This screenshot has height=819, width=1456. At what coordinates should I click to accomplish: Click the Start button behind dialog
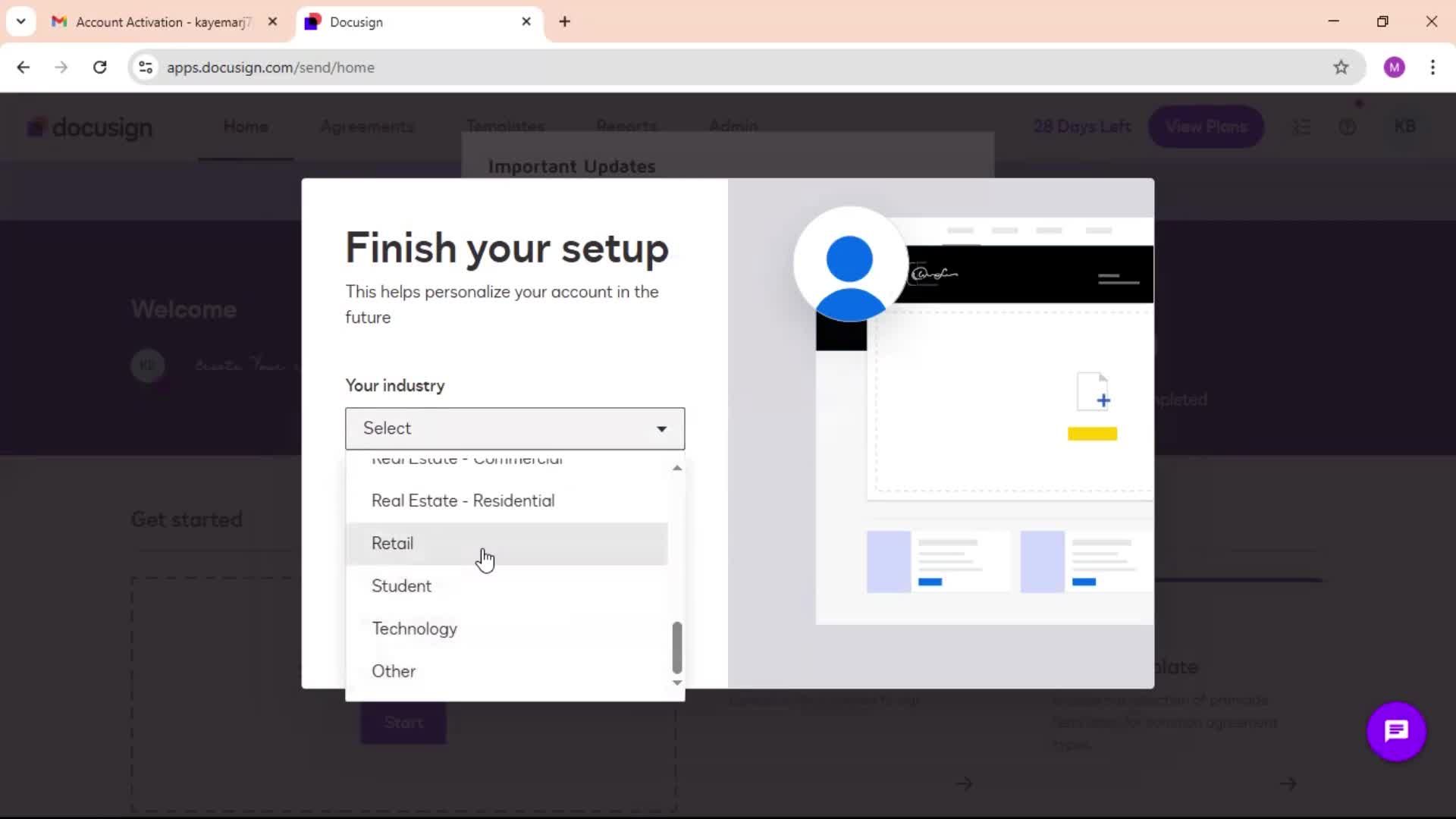[x=403, y=722]
